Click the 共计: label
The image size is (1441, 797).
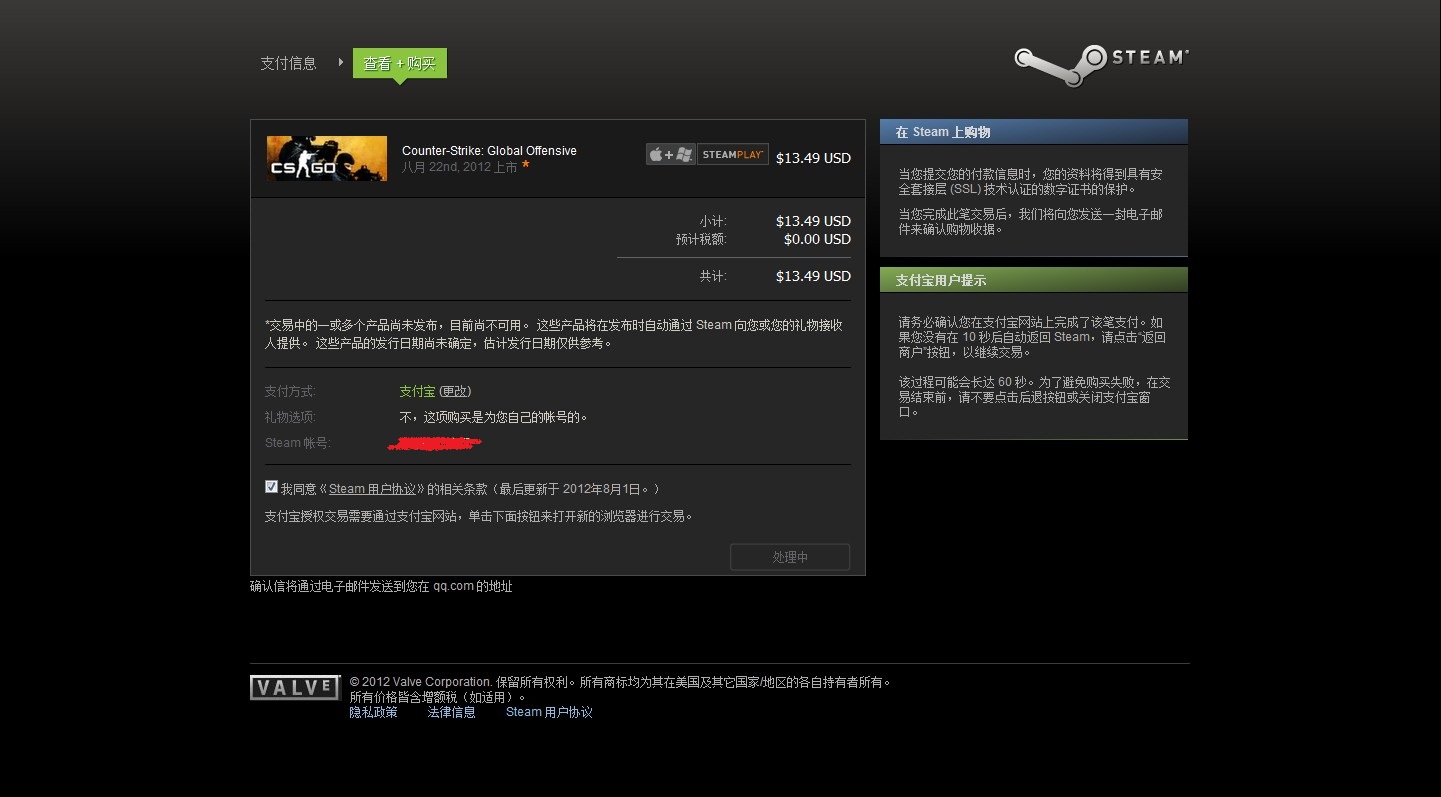[713, 276]
